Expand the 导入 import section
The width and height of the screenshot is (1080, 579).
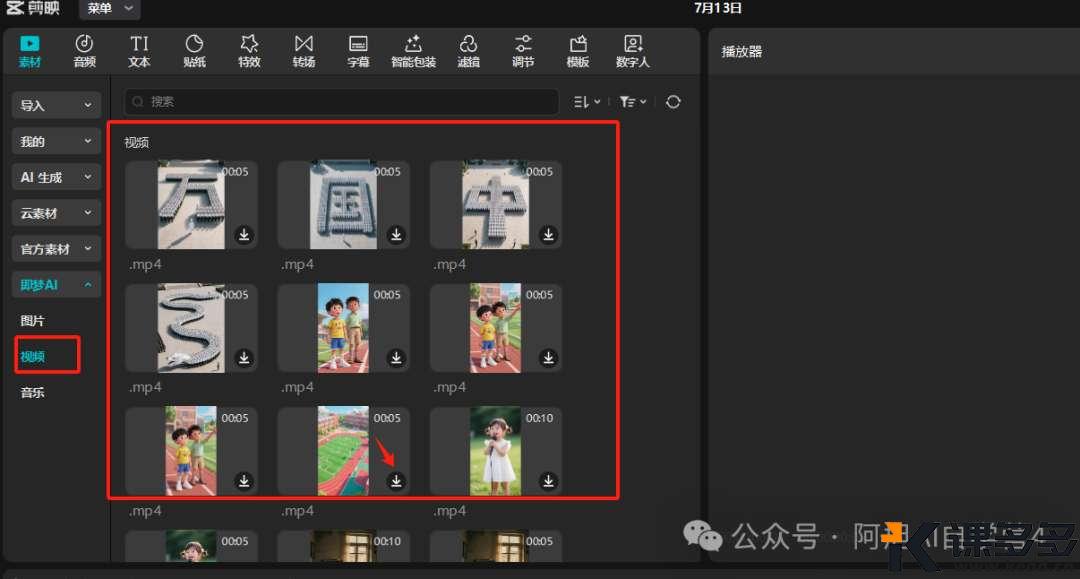point(56,105)
